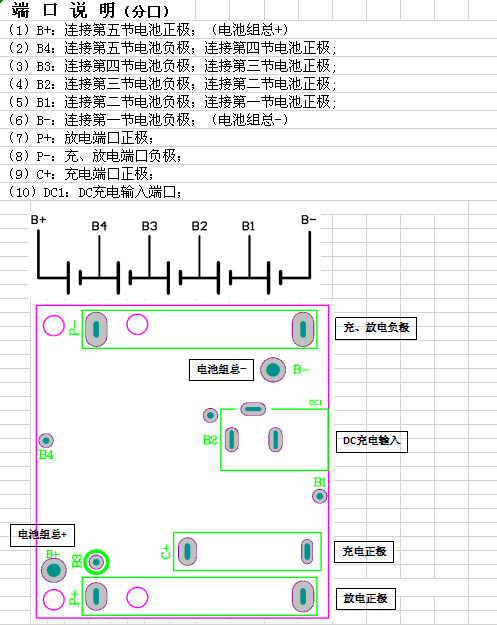
Task: Click the P+ left oval pad
Action: (x=96, y=596)
